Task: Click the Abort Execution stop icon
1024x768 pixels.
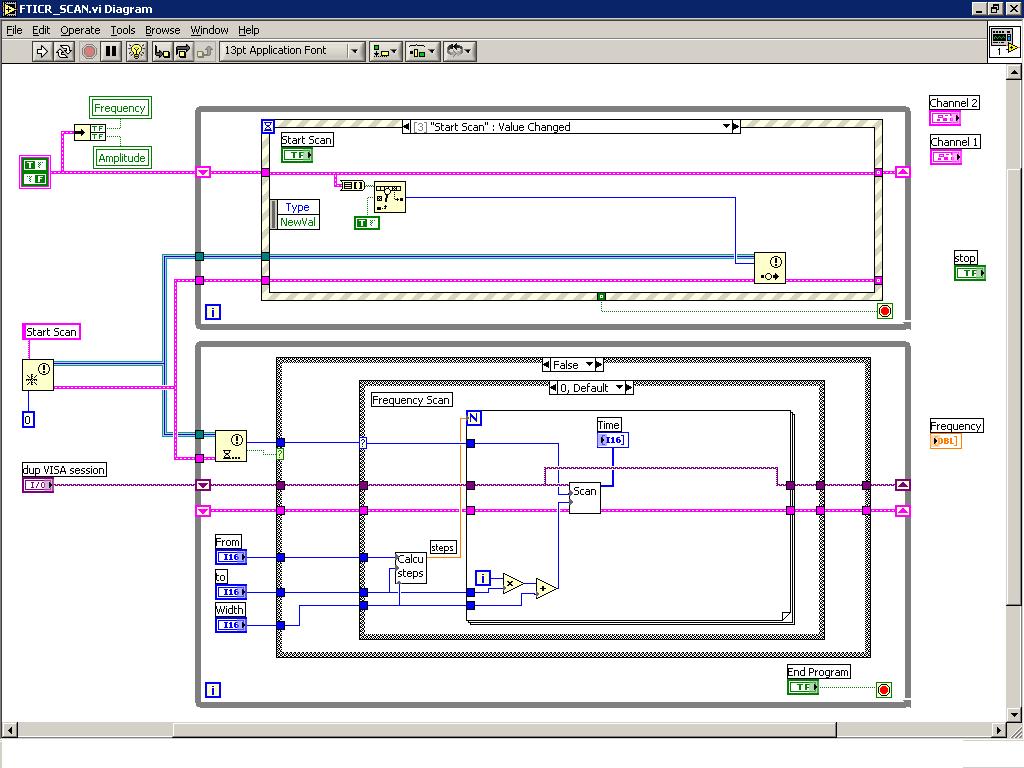Action: tap(89, 51)
